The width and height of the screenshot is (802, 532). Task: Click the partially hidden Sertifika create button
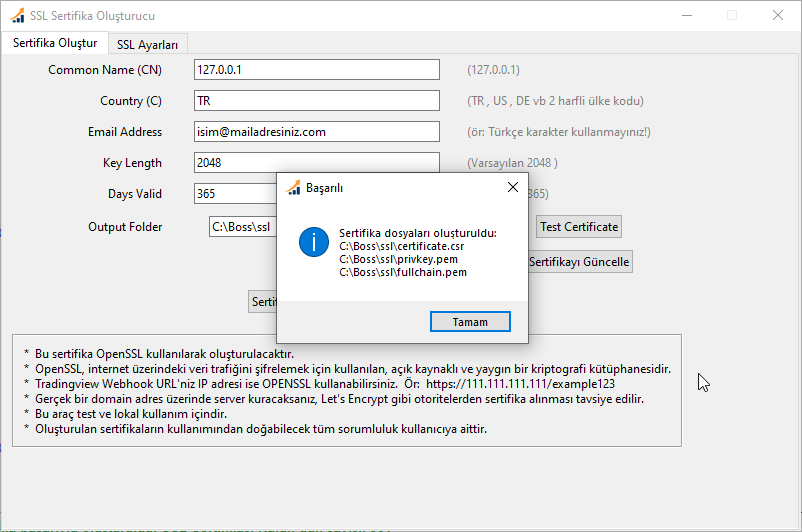(x=263, y=301)
